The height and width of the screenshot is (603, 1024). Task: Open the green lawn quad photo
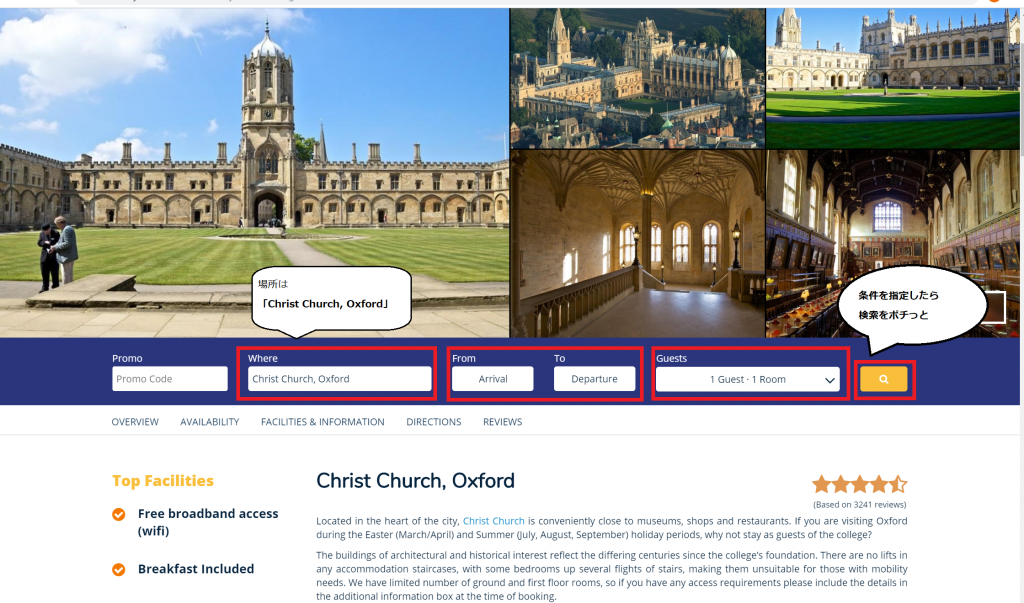click(x=893, y=78)
